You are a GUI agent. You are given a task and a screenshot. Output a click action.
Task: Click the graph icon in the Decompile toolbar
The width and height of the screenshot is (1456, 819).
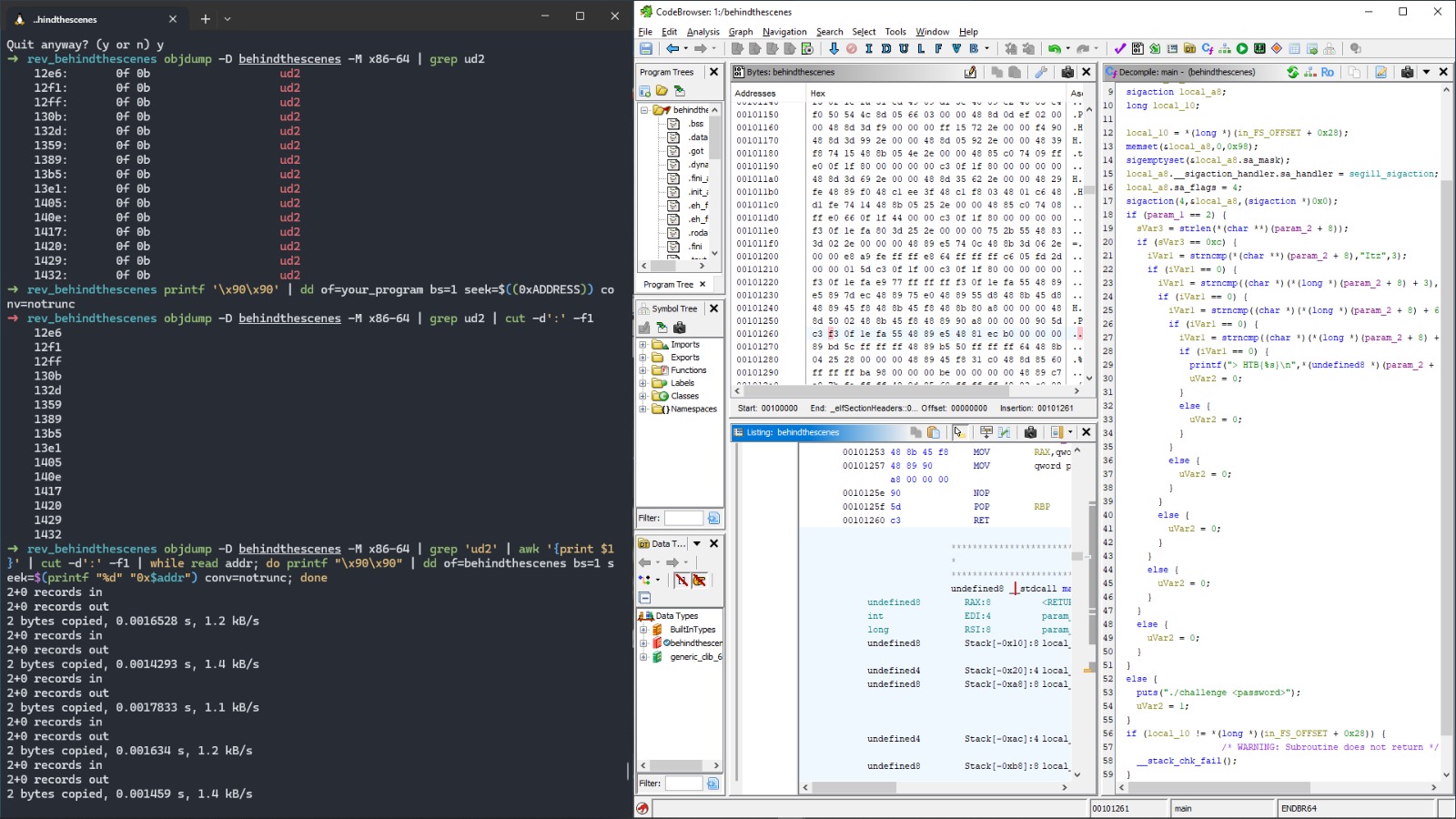click(1309, 72)
